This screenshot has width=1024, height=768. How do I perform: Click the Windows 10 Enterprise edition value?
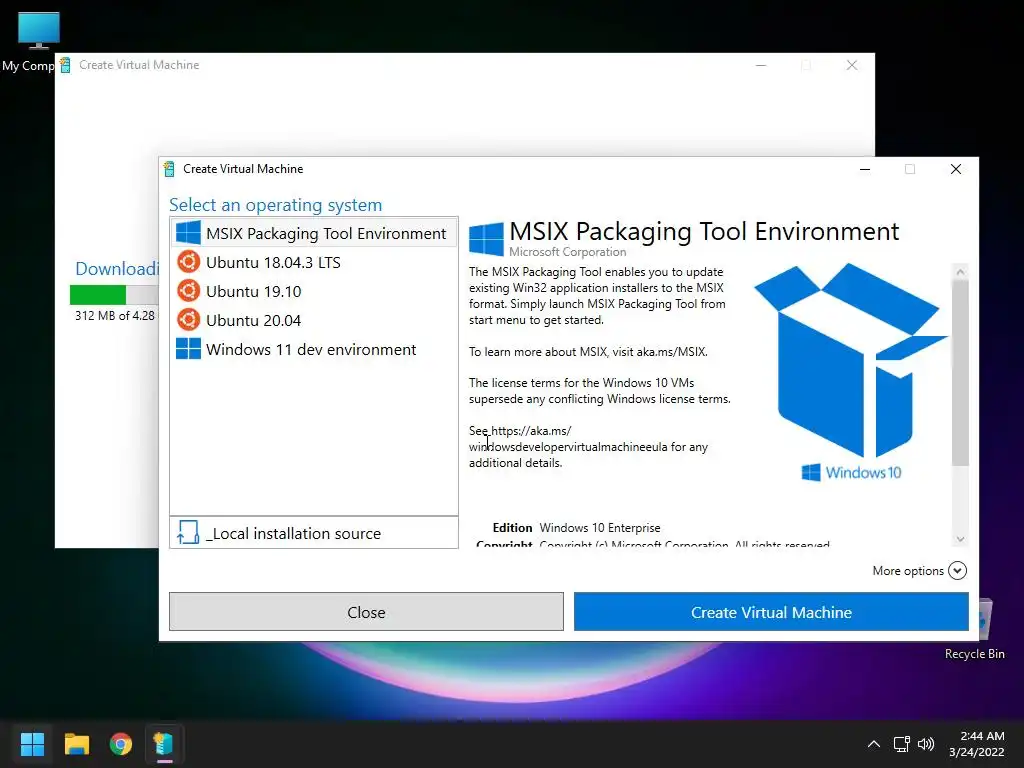[600, 528]
